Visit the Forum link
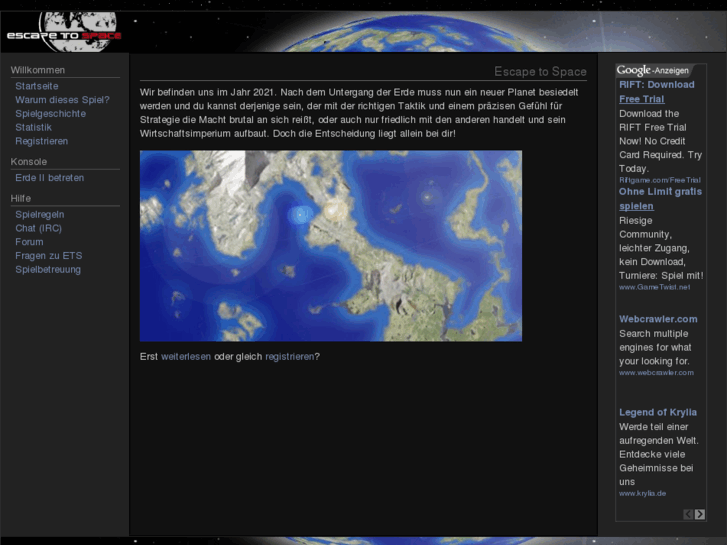Viewport: 727px width, 545px height. point(29,242)
